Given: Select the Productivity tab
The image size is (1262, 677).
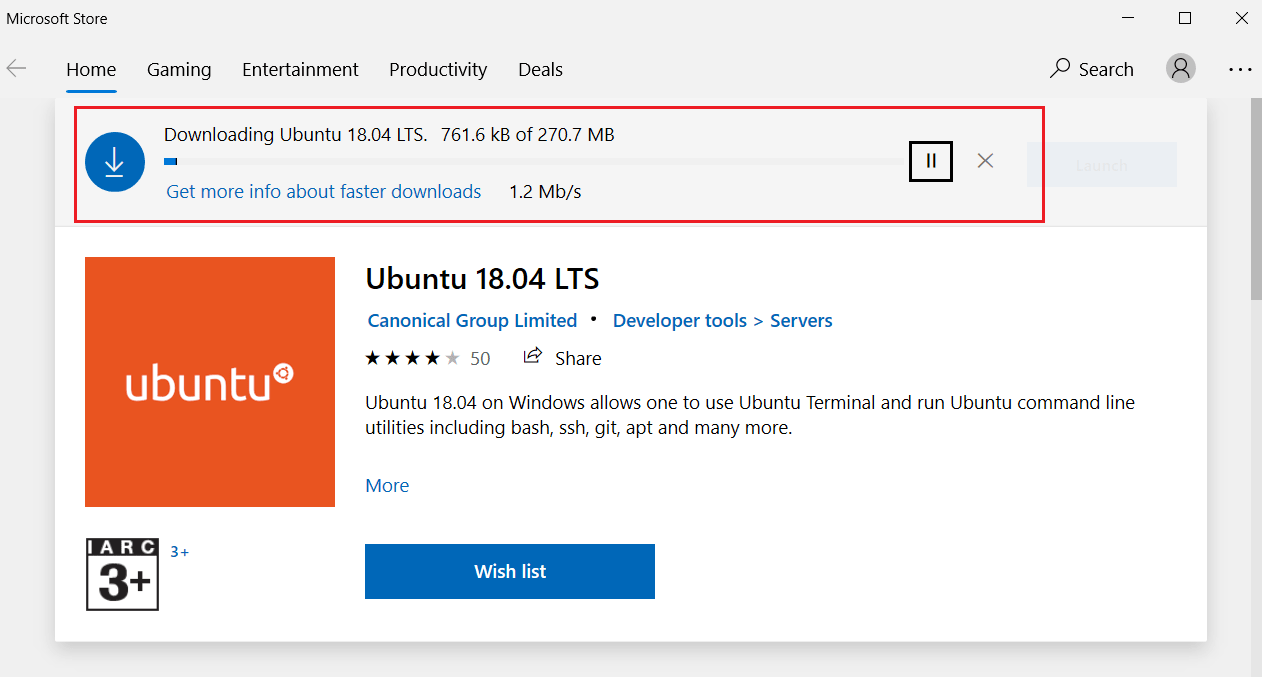Looking at the screenshot, I should coord(438,70).
